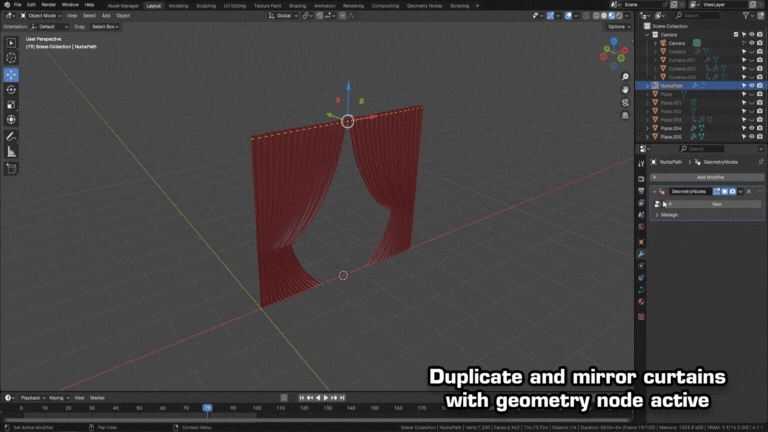Image resolution: width=768 pixels, height=432 pixels.
Task: Open the File menu
Action: tap(18, 5)
